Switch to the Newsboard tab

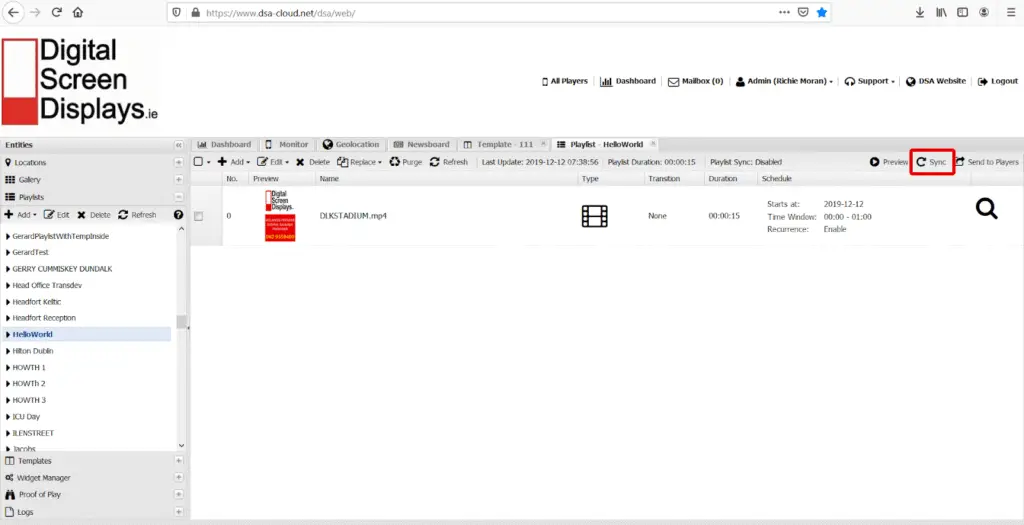421,144
